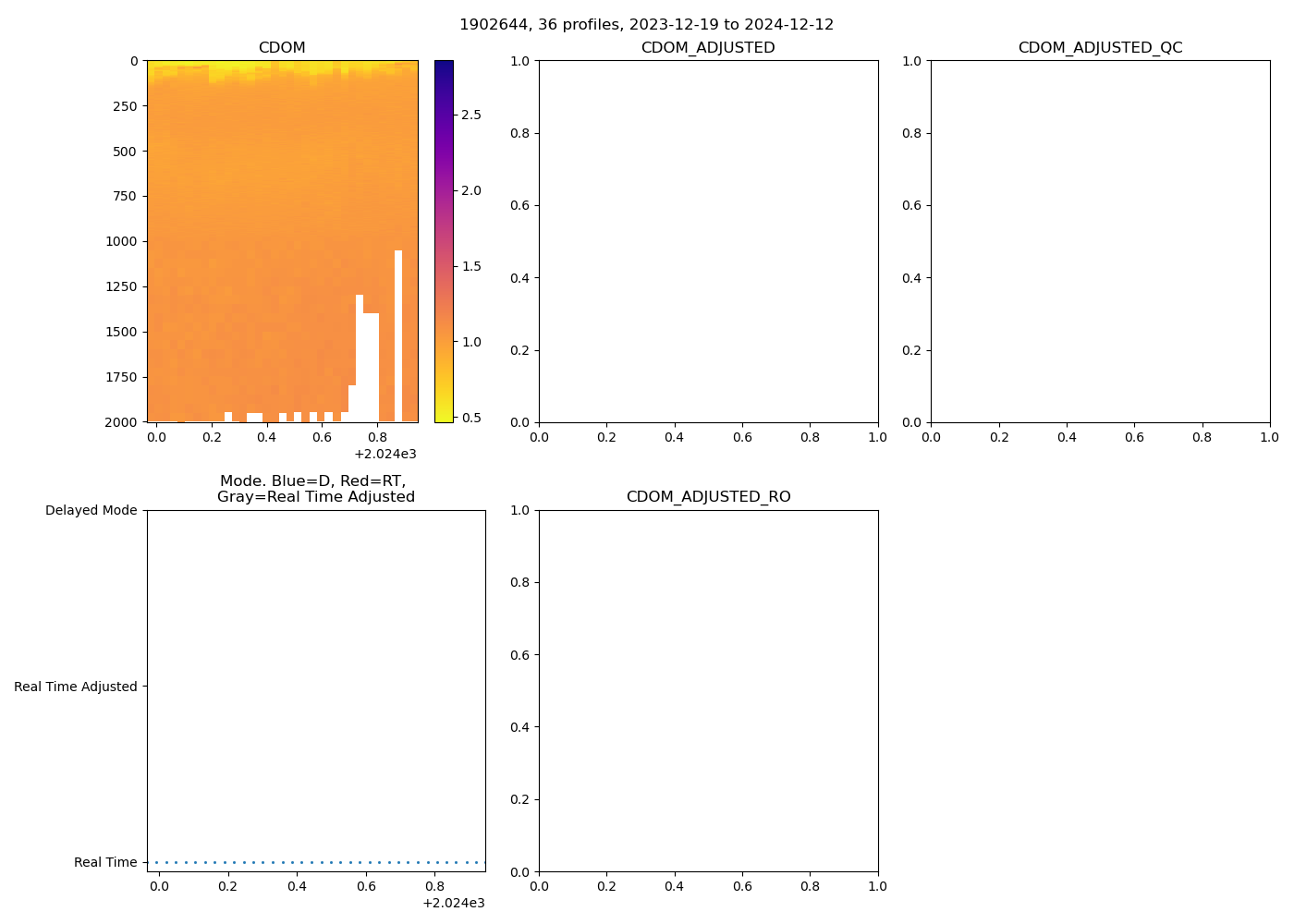The height and width of the screenshot is (924, 1294).
Task: Click the Mode legend title text
Action: coord(315,489)
